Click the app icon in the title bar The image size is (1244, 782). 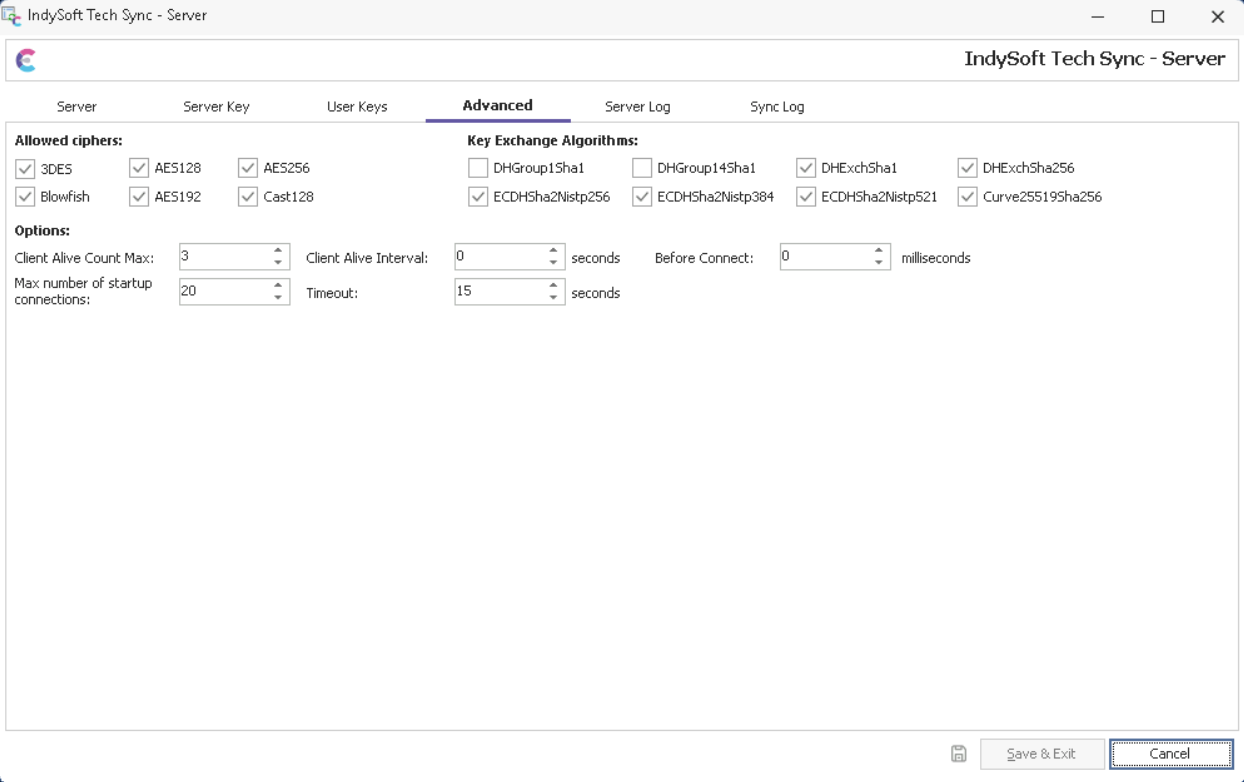(12, 16)
